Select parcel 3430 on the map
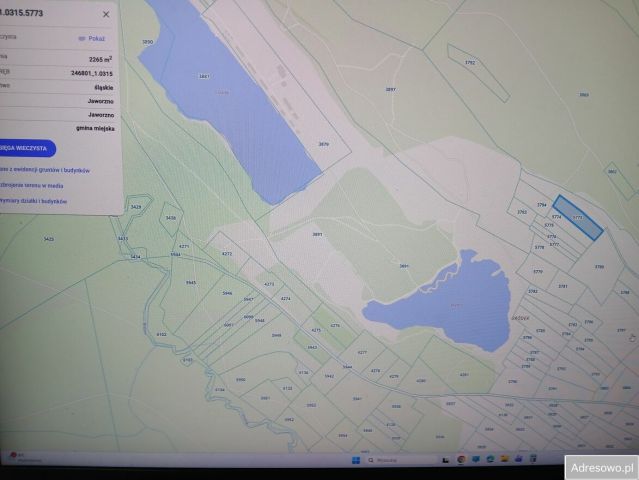The width and height of the screenshot is (639, 480). pos(171,218)
